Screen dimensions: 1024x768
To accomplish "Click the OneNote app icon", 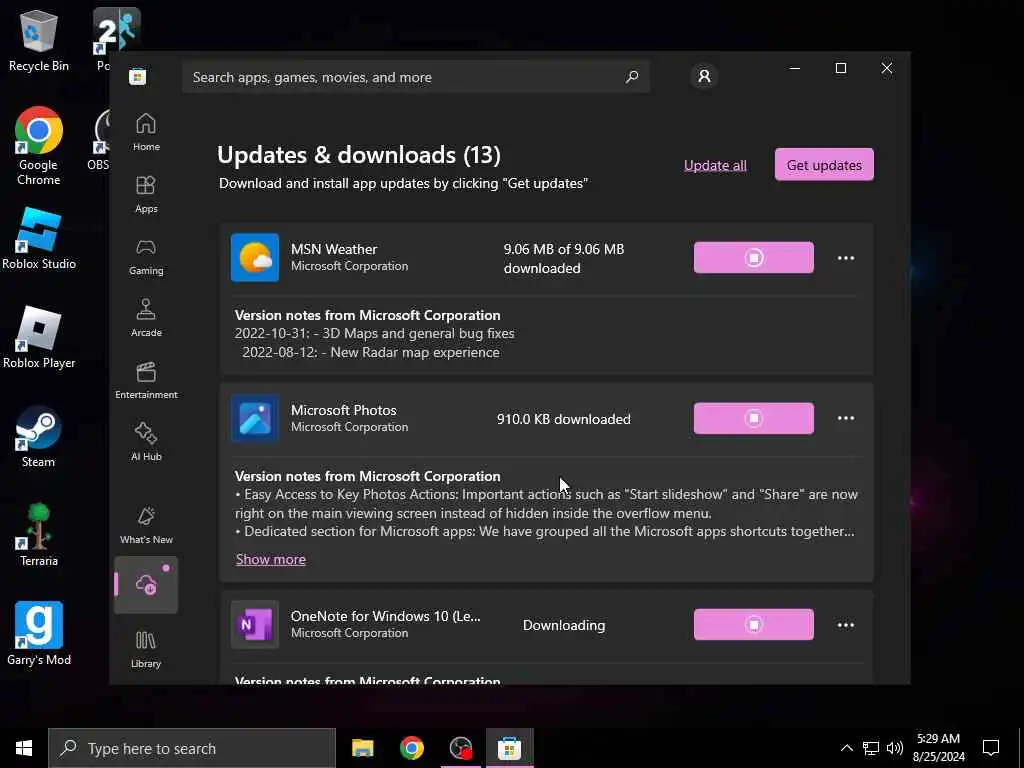I will (x=255, y=624).
